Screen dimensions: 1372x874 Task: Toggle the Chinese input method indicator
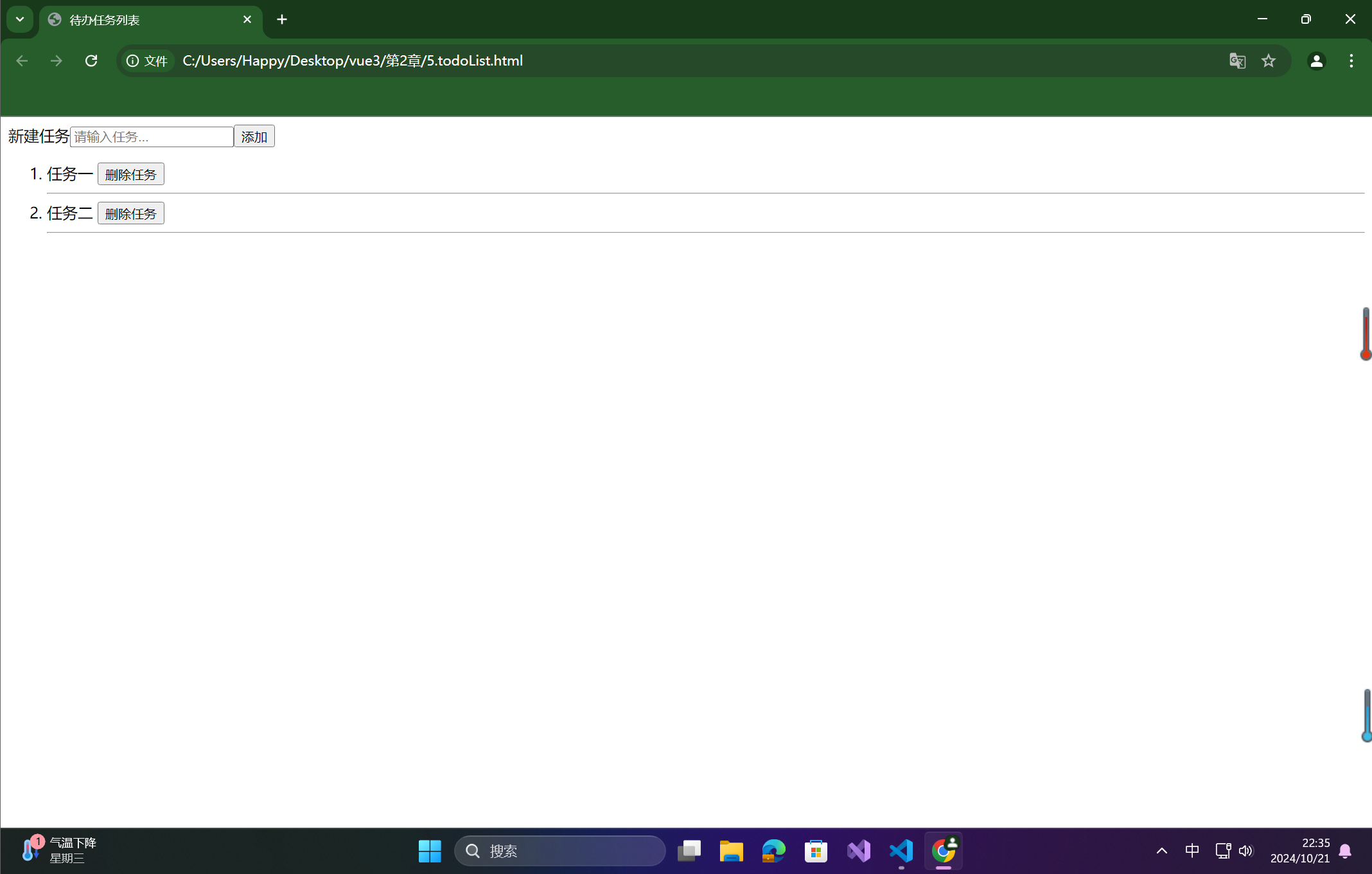(x=1192, y=851)
